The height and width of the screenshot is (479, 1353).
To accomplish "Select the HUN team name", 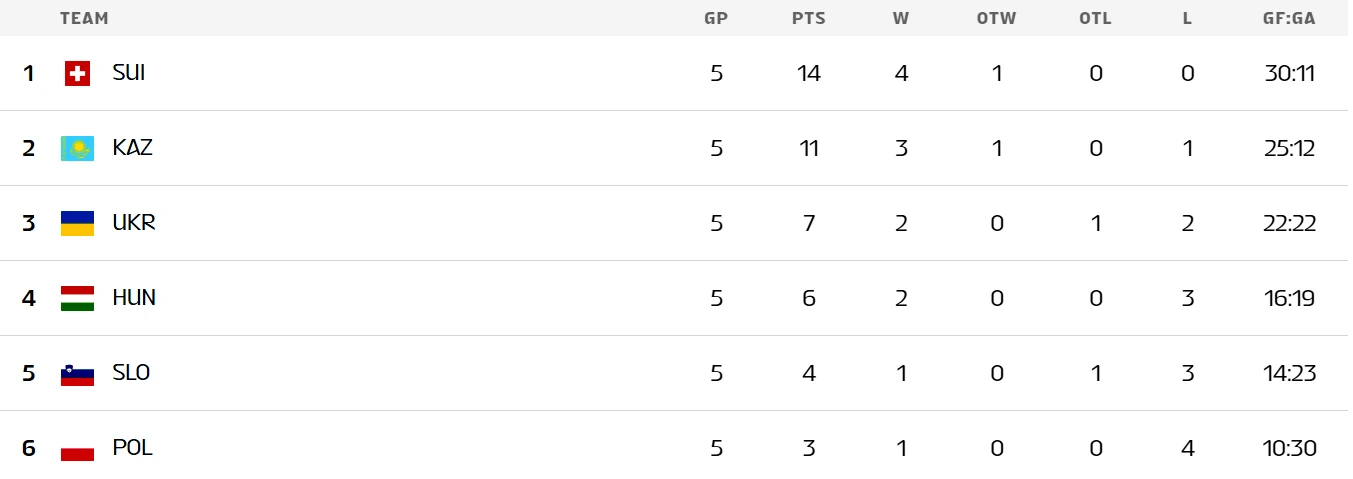I will [x=134, y=297].
